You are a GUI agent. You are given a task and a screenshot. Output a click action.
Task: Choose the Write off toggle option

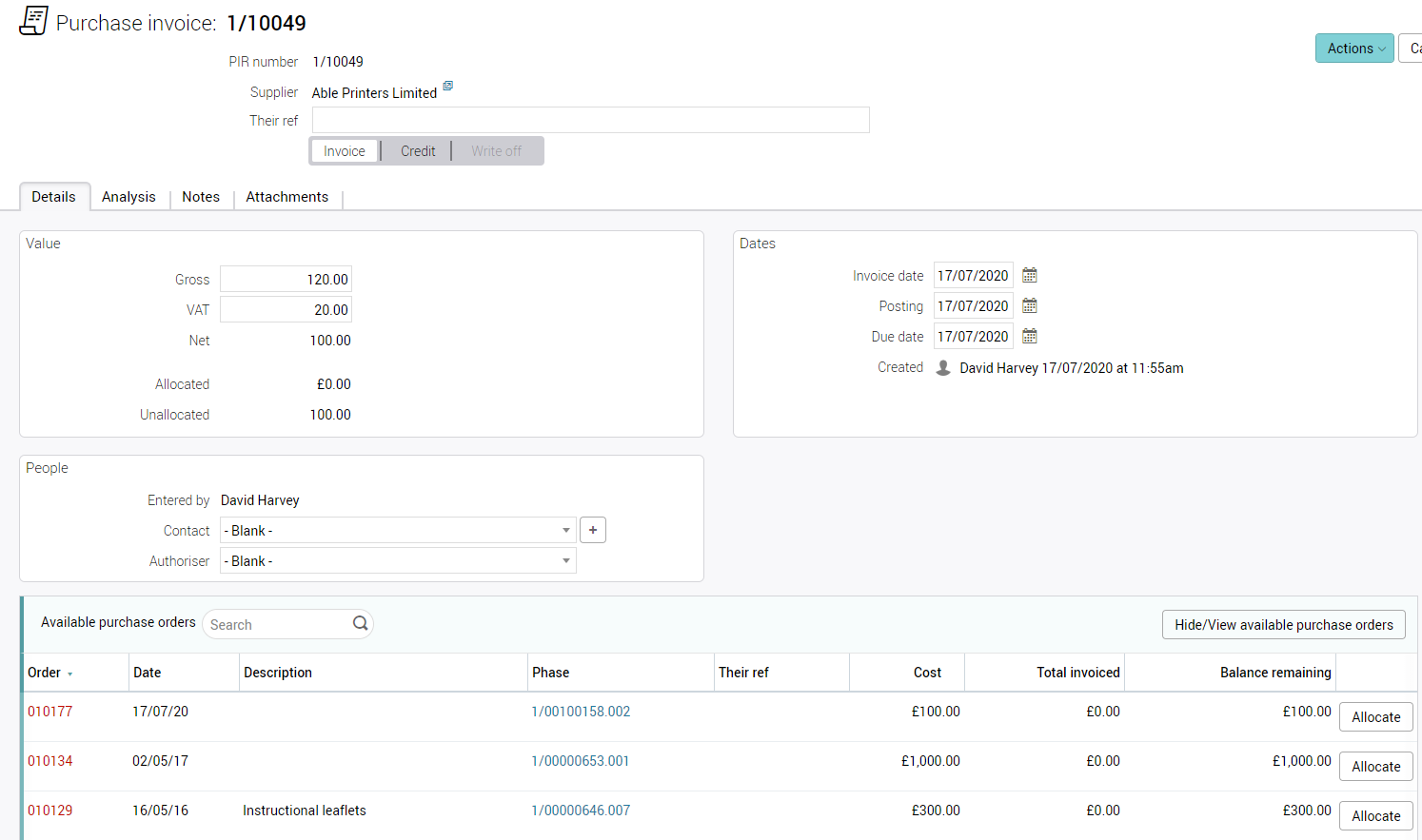[496, 151]
